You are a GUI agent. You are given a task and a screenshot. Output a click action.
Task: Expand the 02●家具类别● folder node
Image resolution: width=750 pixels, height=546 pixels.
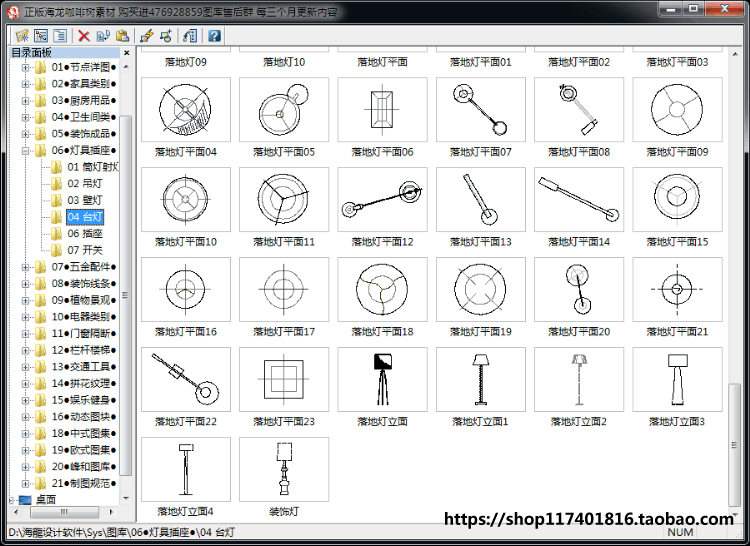click(x=25, y=84)
